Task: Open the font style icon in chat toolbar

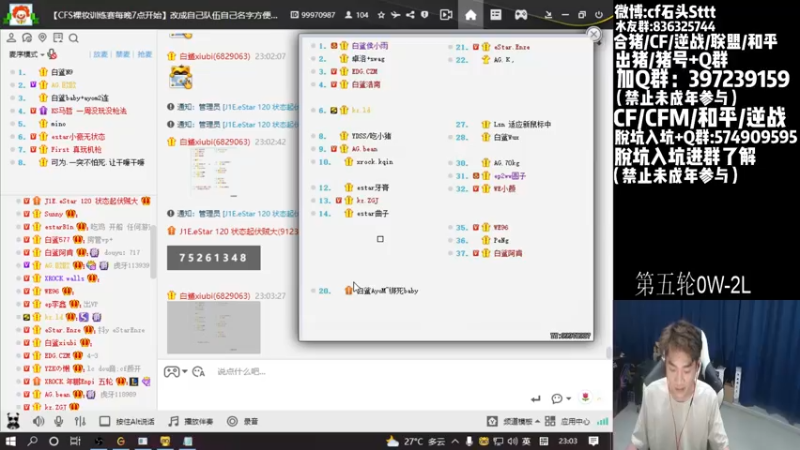Action: tap(198, 371)
